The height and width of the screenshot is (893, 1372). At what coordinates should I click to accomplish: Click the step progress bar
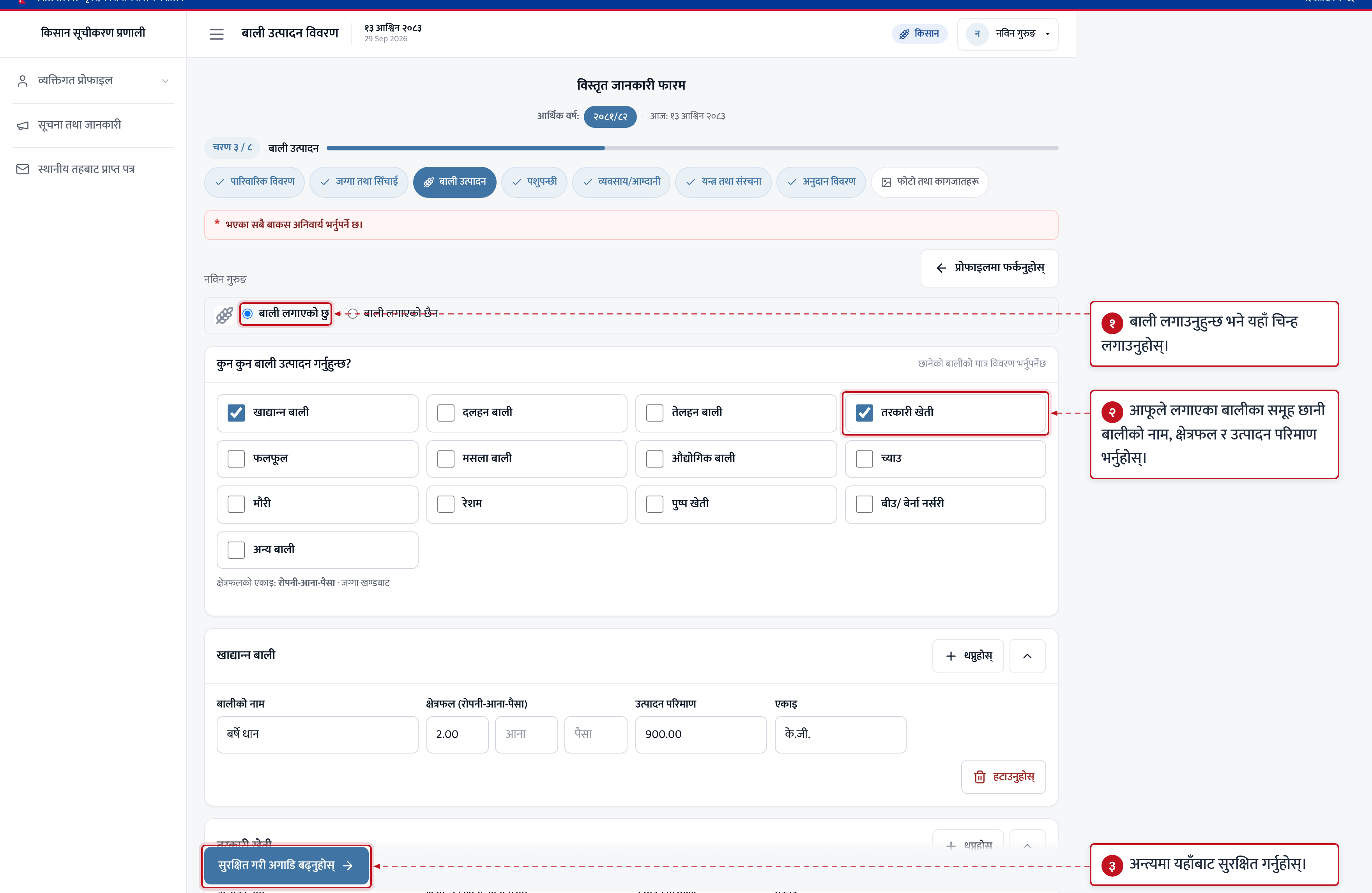coord(692,148)
